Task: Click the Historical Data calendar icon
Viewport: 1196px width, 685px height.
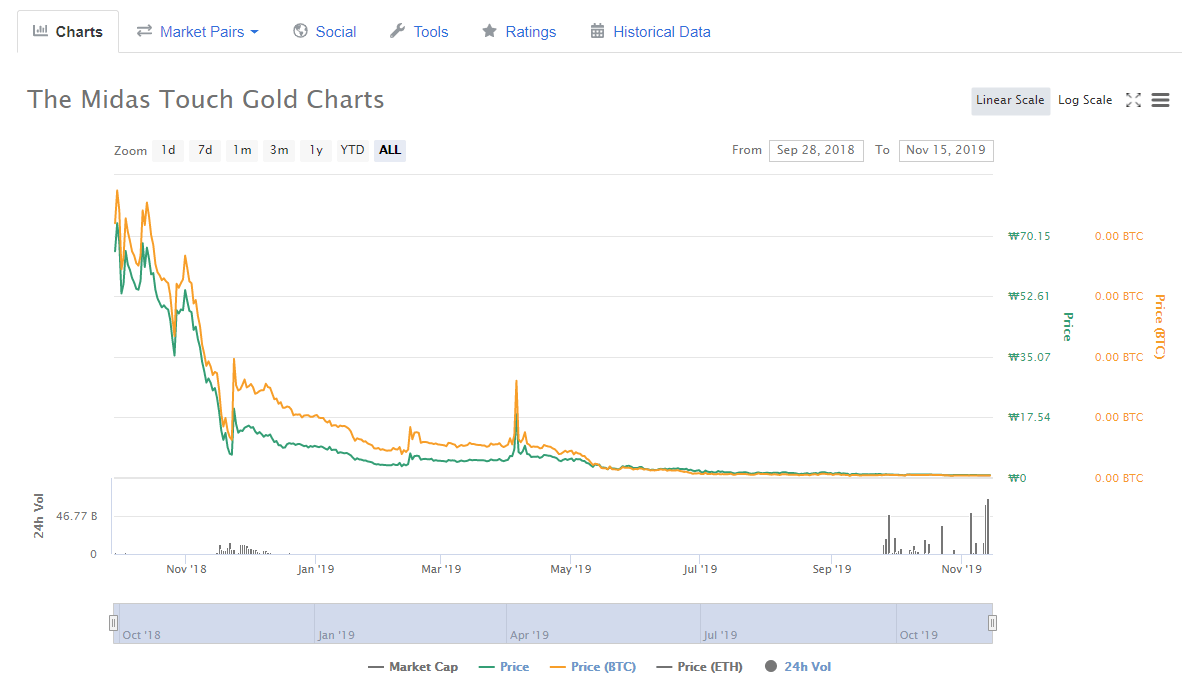Action: click(597, 31)
